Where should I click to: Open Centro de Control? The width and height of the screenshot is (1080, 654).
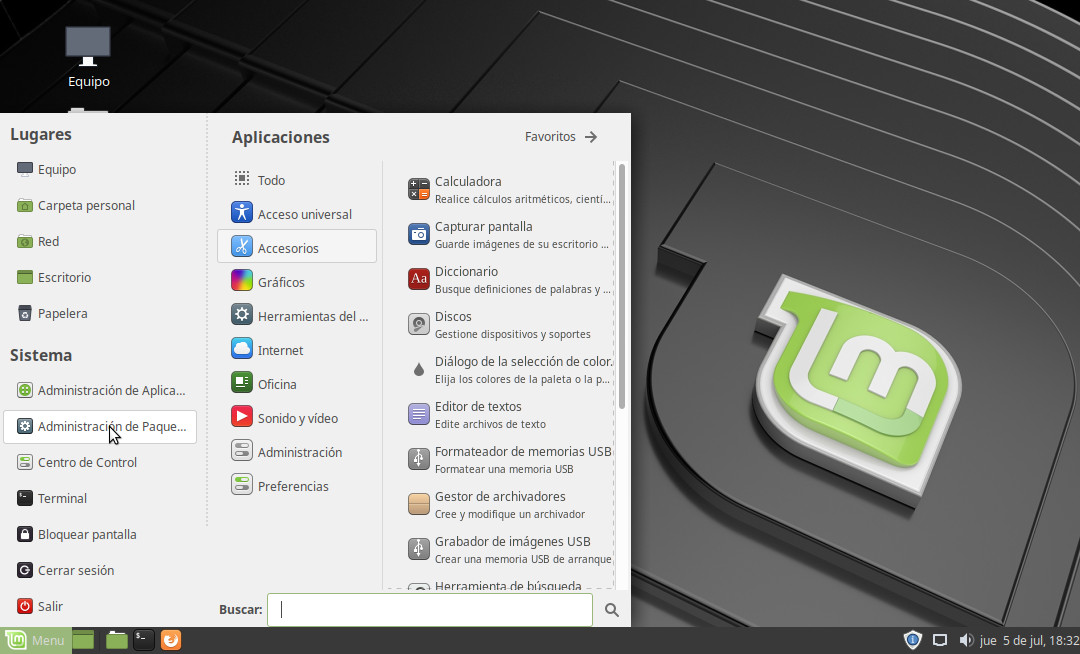pyautogui.click(x=87, y=462)
